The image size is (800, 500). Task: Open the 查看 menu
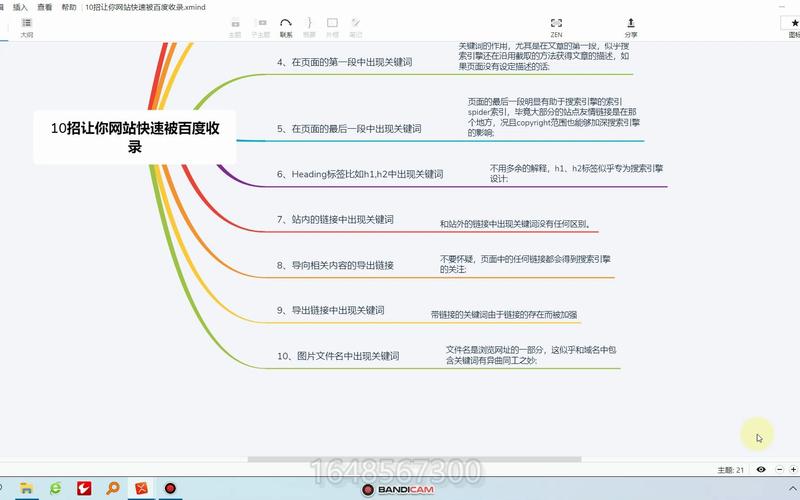(x=44, y=7)
